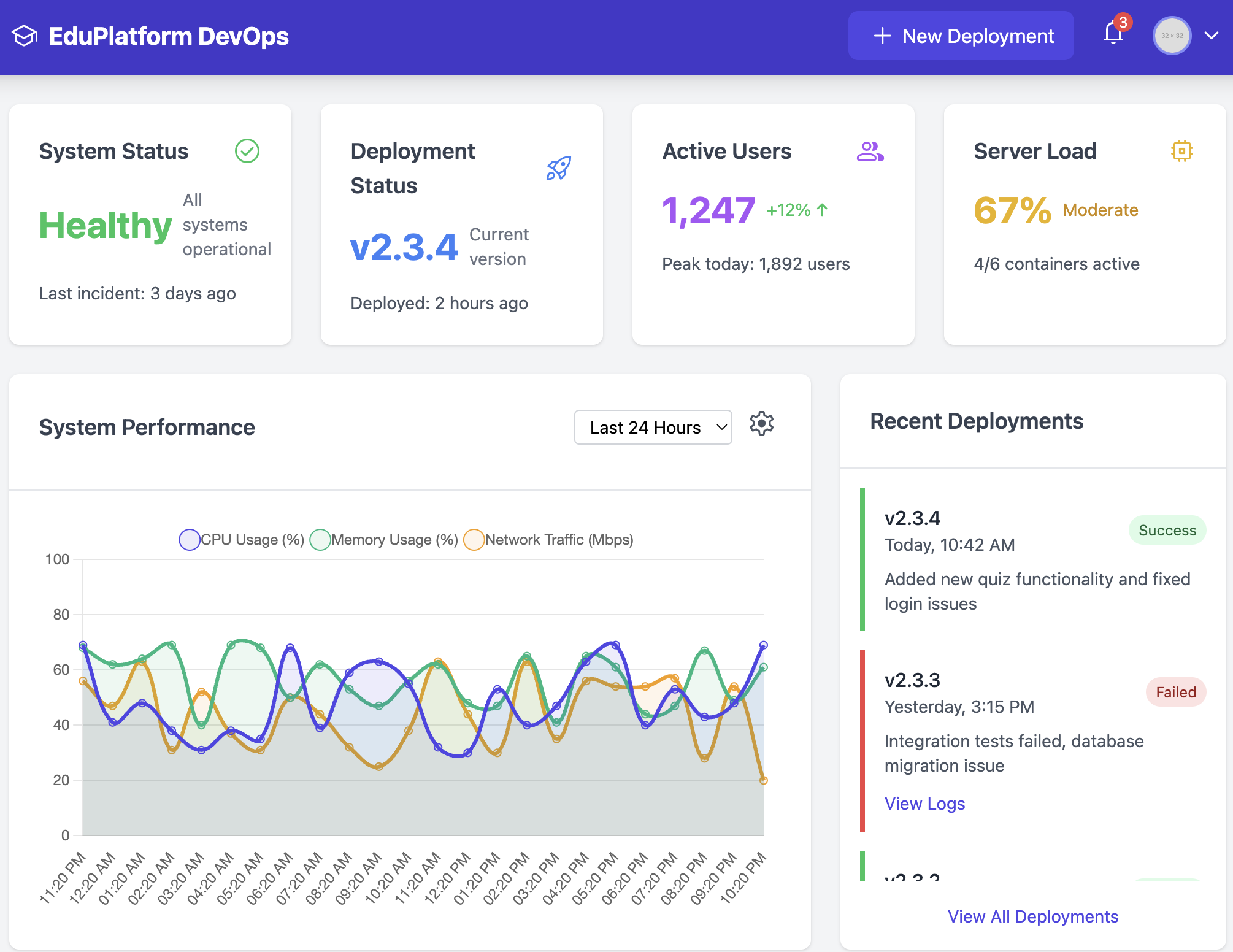Open chart settings gear icon
Viewport: 1233px width, 952px height.
tap(761, 424)
